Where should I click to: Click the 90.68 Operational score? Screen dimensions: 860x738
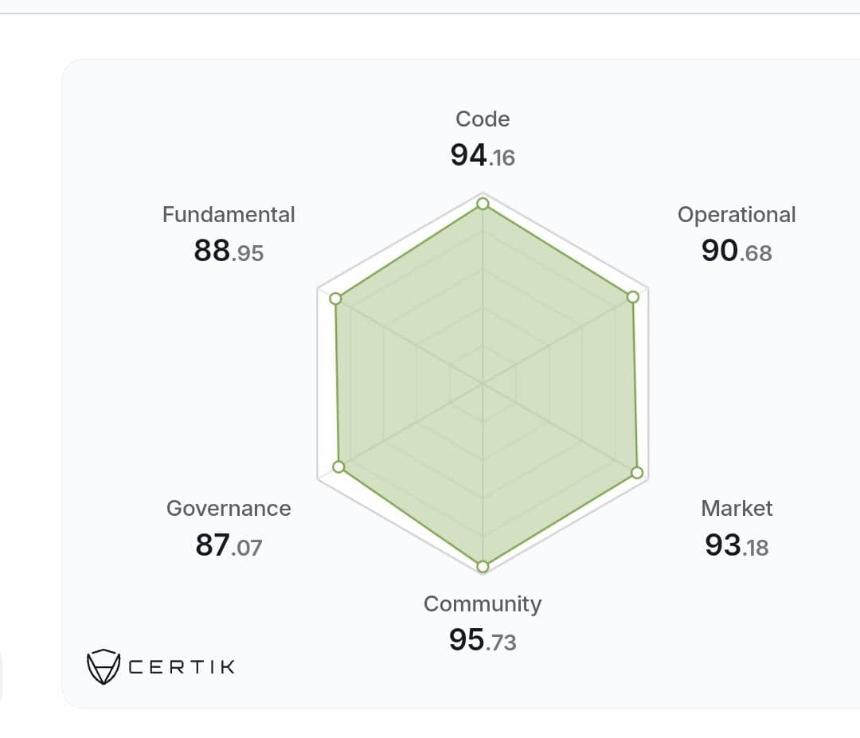[737, 251]
